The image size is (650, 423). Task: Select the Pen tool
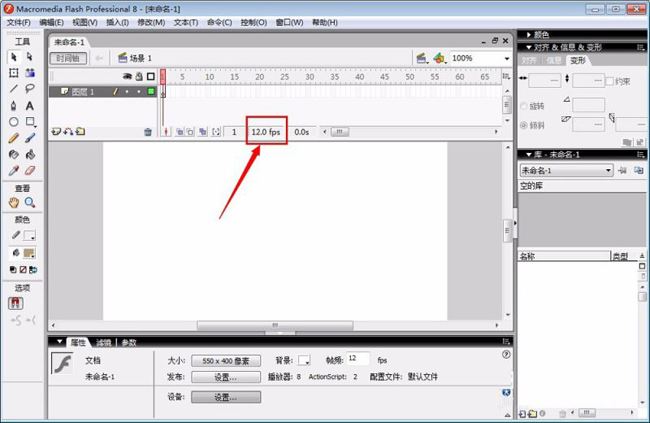point(14,105)
